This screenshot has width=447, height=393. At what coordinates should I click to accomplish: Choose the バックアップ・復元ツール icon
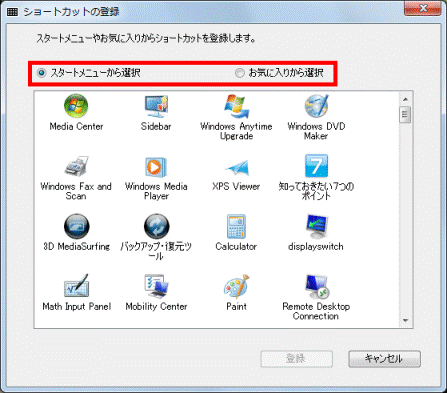click(x=156, y=226)
